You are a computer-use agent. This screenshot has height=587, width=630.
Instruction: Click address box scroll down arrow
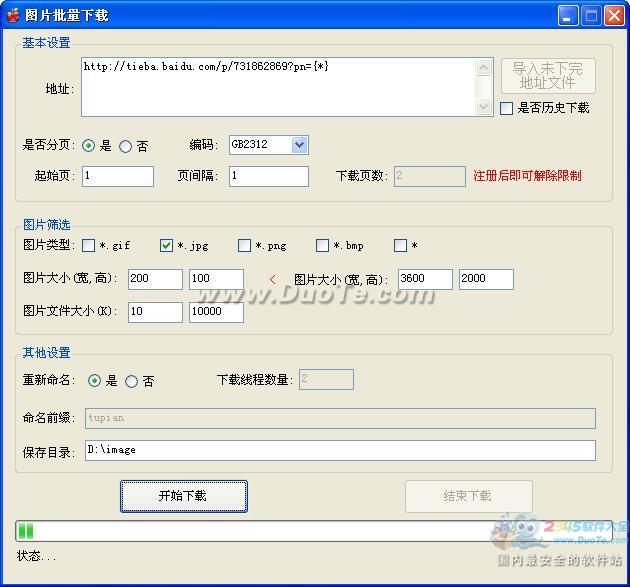click(x=484, y=107)
